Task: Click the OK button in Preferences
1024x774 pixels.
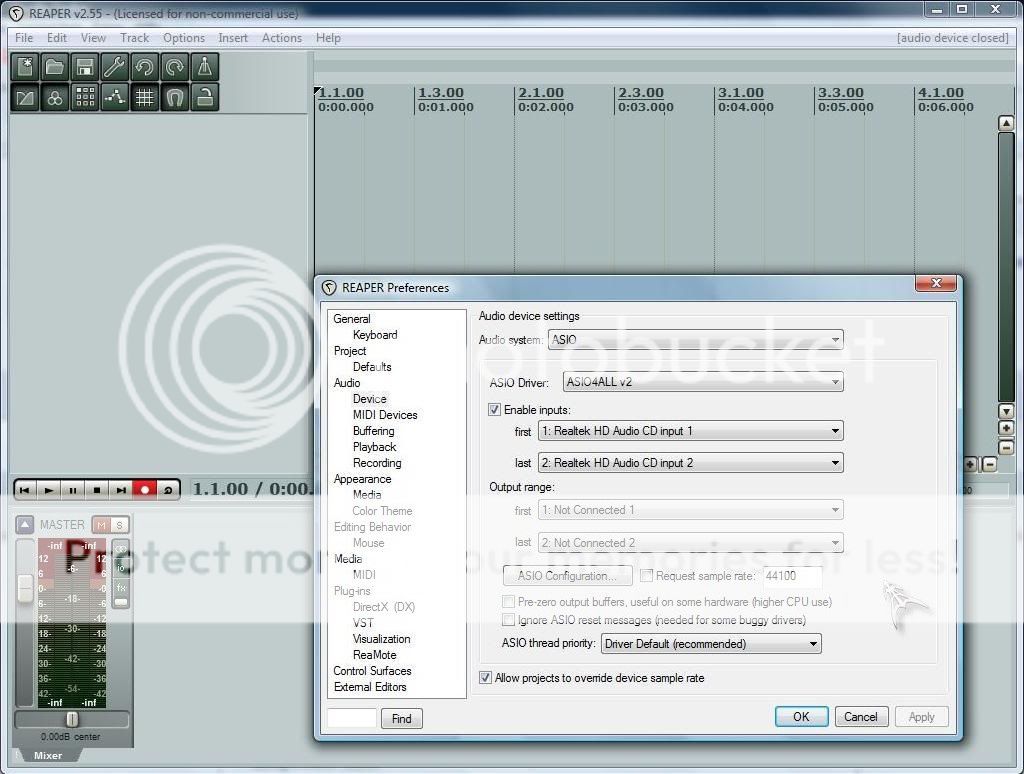Action: pos(801,717)
